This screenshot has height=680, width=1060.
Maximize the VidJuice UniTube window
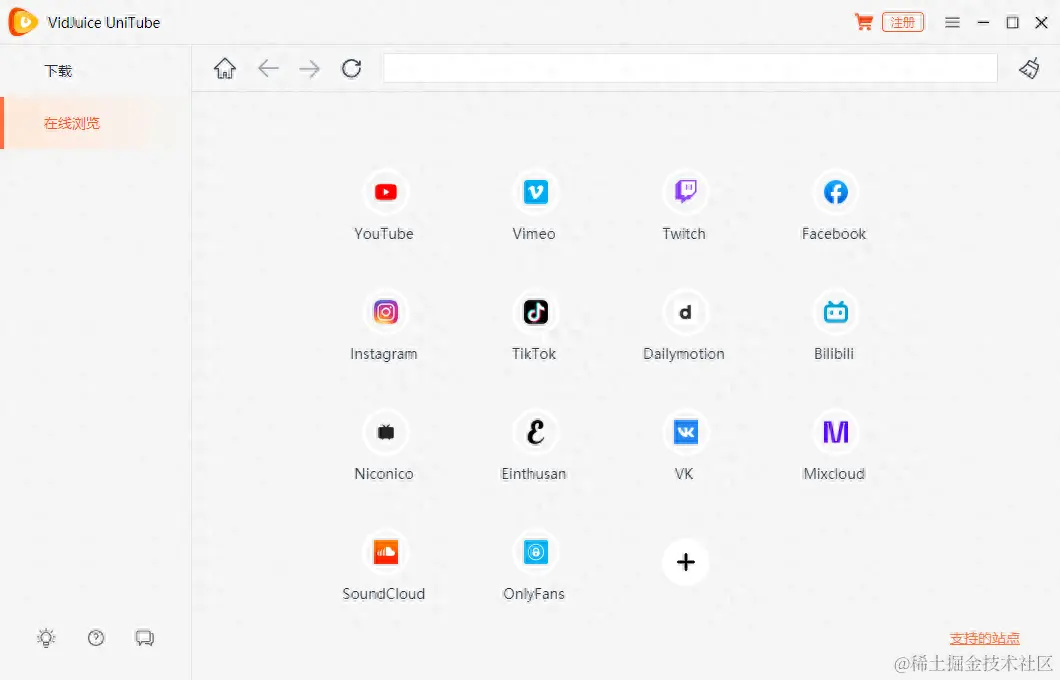click(1013, 22)
